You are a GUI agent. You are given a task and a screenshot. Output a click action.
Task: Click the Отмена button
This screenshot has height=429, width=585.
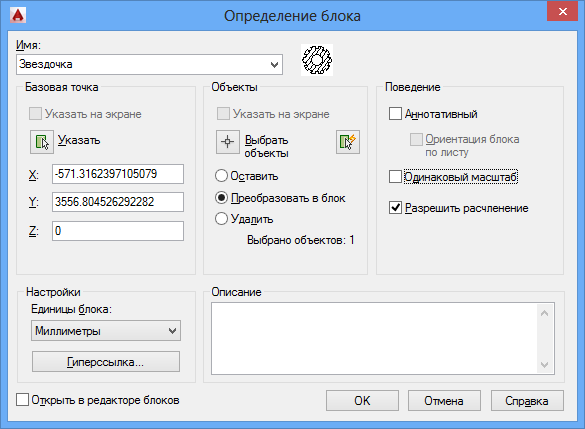click(444, 401)
